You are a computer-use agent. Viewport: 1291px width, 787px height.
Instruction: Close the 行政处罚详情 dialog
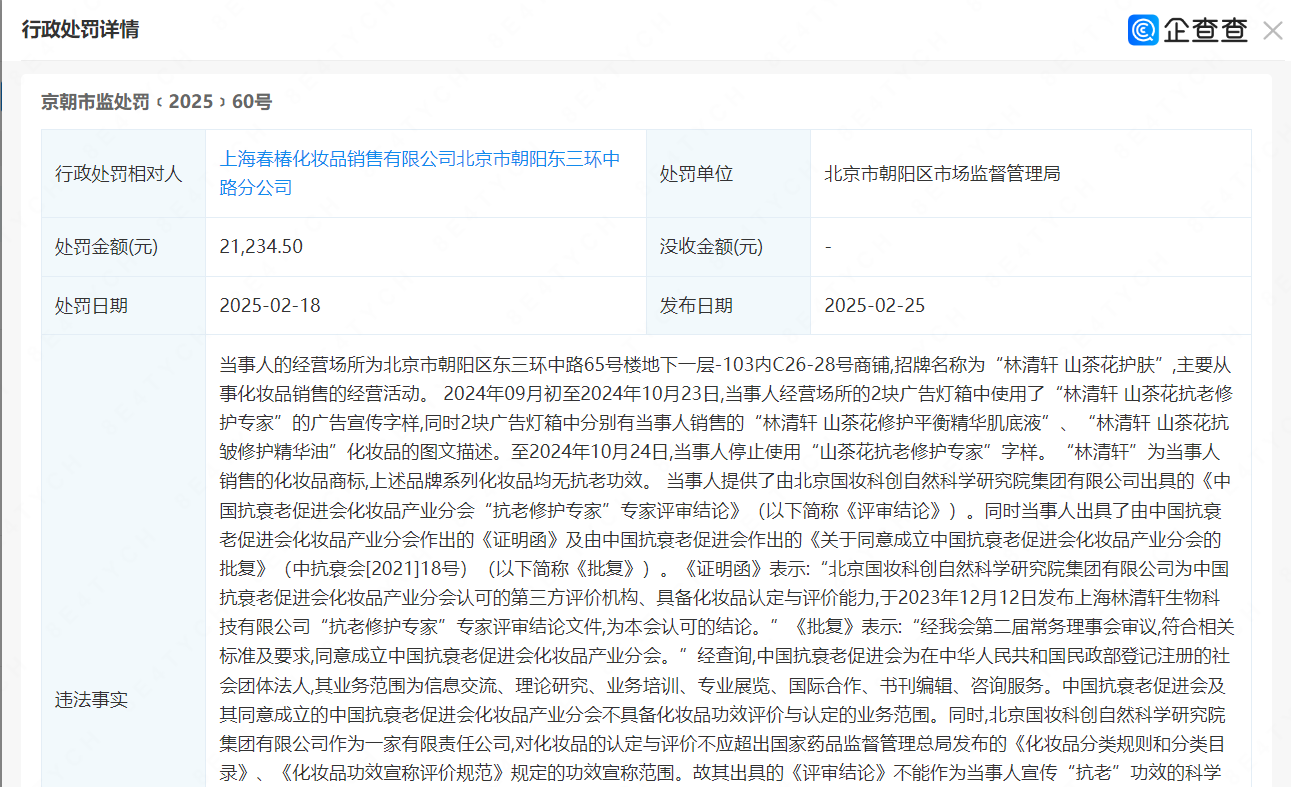tap(1272, 31)
